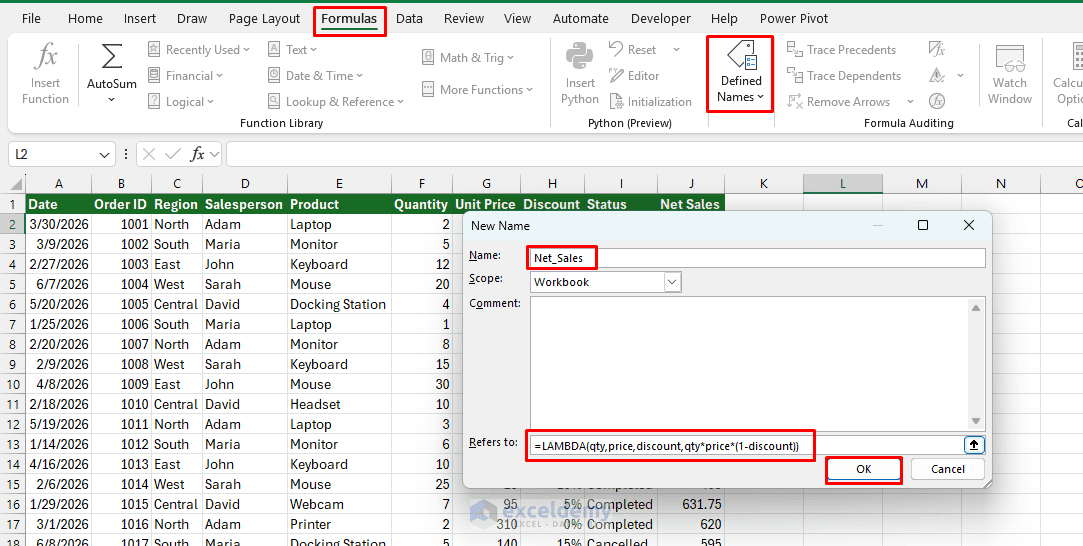
Task: Switch to the Page Layout tab
Action: 265,19
